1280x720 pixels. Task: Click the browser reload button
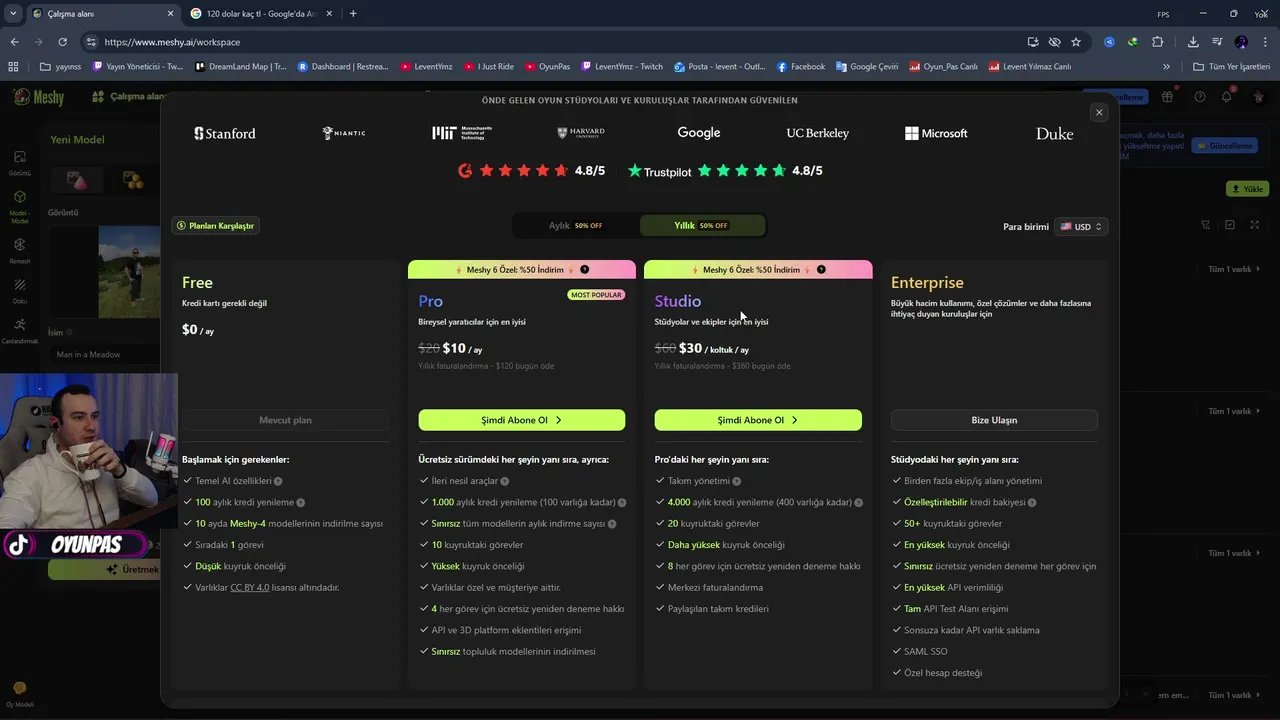tap(62, 42)
